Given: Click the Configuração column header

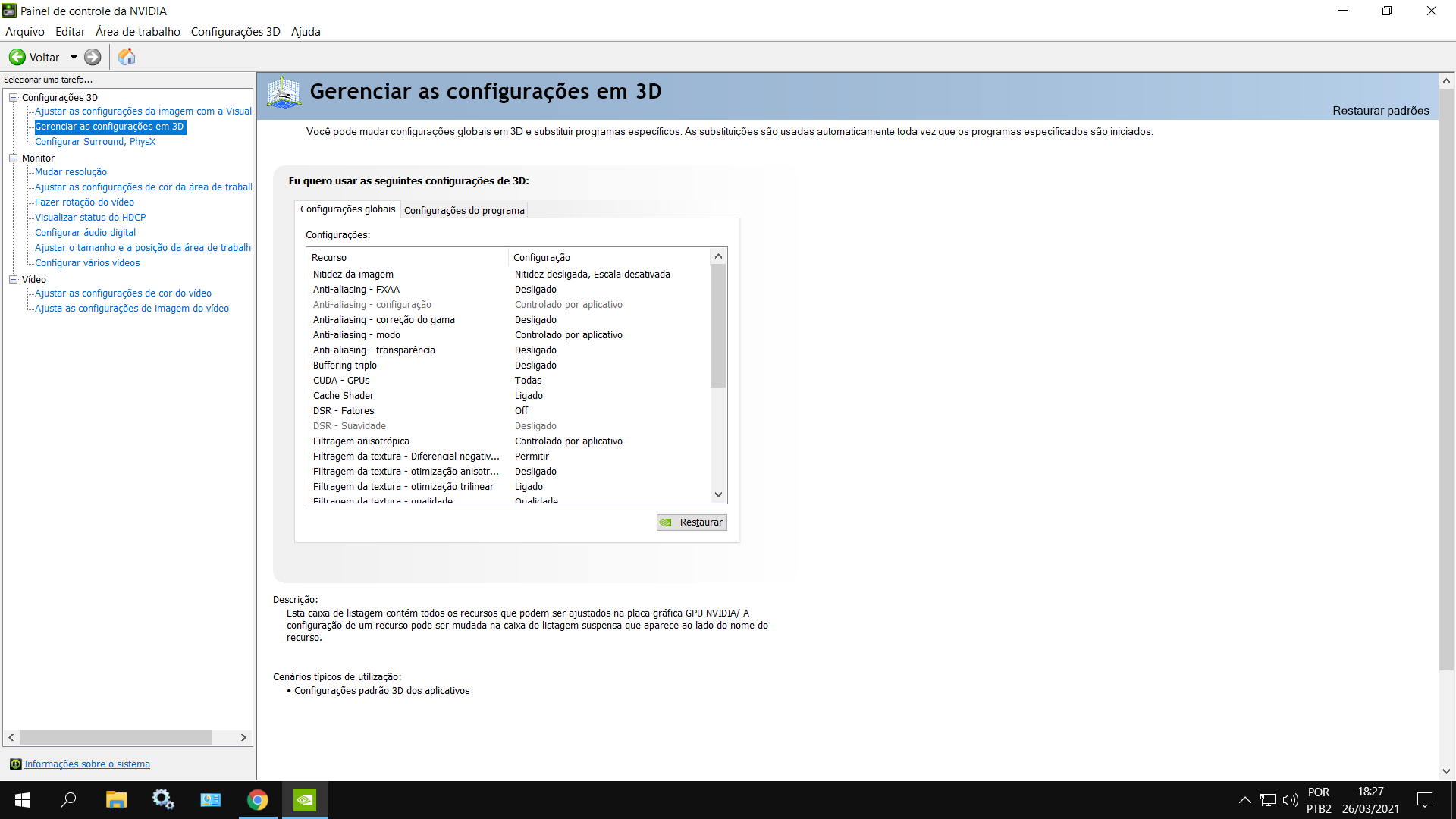Looking at the screenshot, I should [x=610, y=258].
